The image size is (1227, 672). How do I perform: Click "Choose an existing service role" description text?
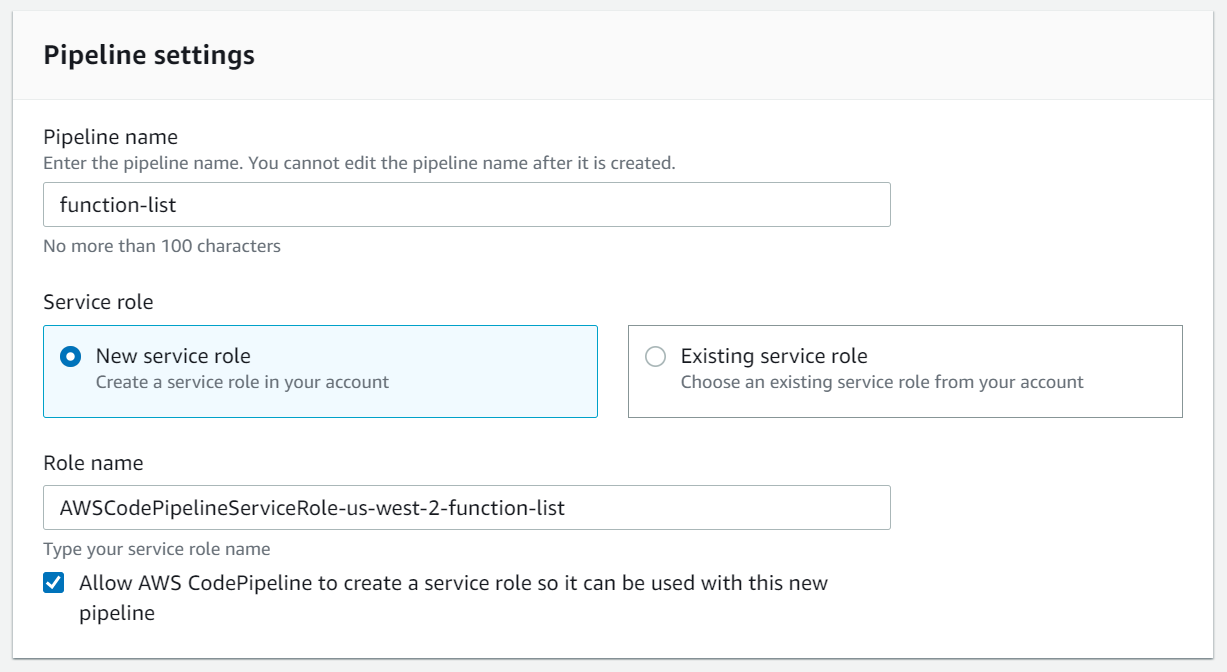click(882, 382)
